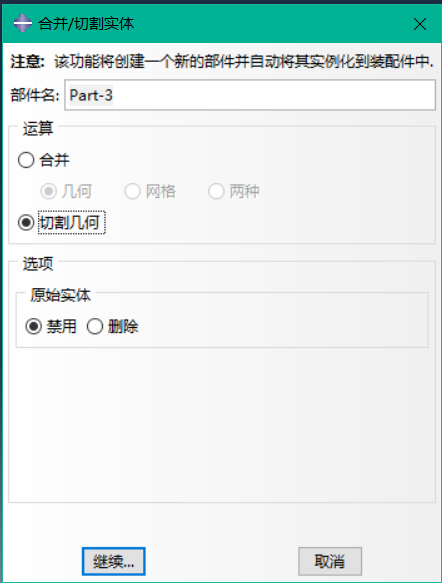The height and width of the screenshot is (583, 442).
Task: Click the 运算 group heading
Action: click(38, 129)
